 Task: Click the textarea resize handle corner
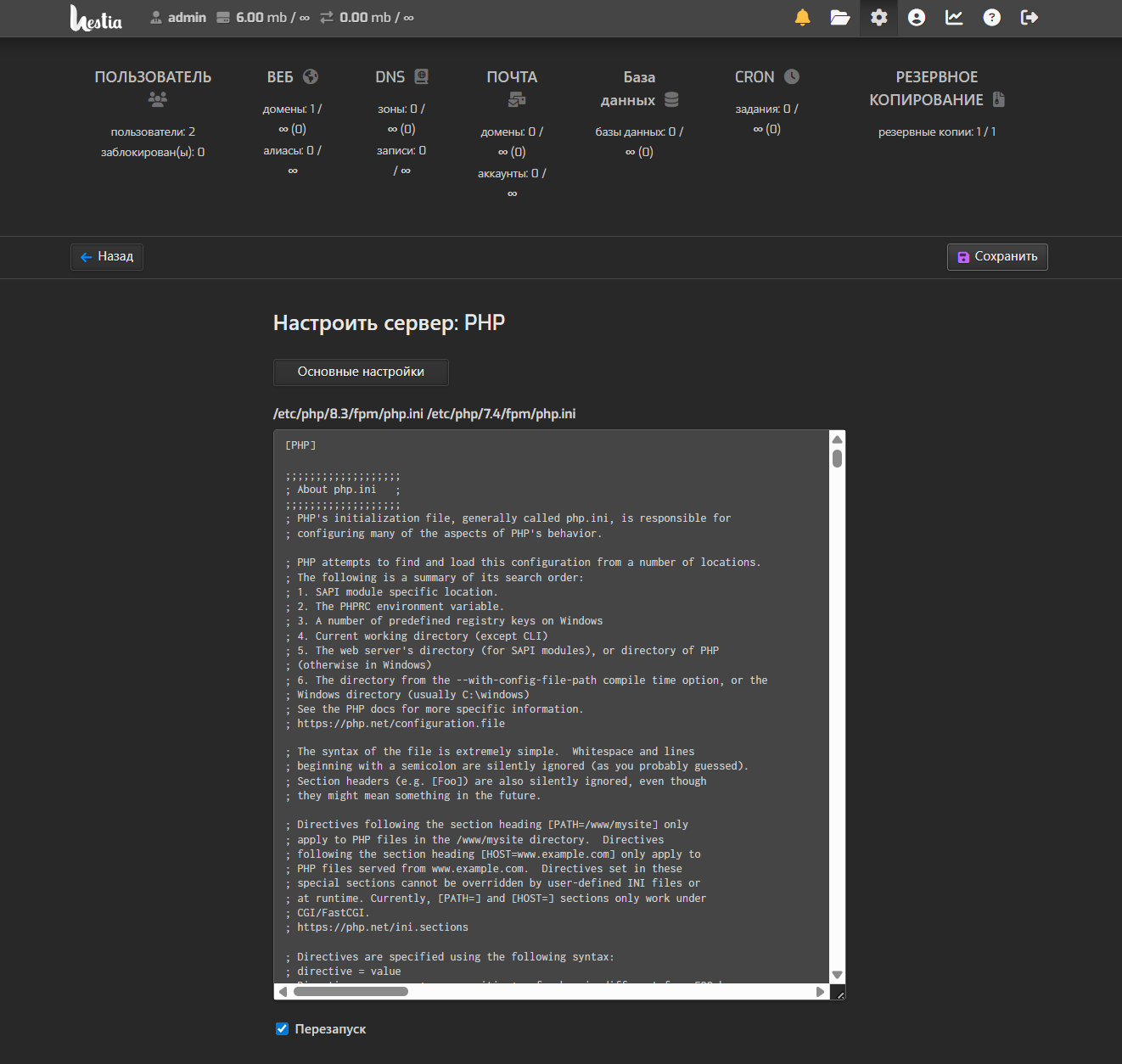point(839,993)
